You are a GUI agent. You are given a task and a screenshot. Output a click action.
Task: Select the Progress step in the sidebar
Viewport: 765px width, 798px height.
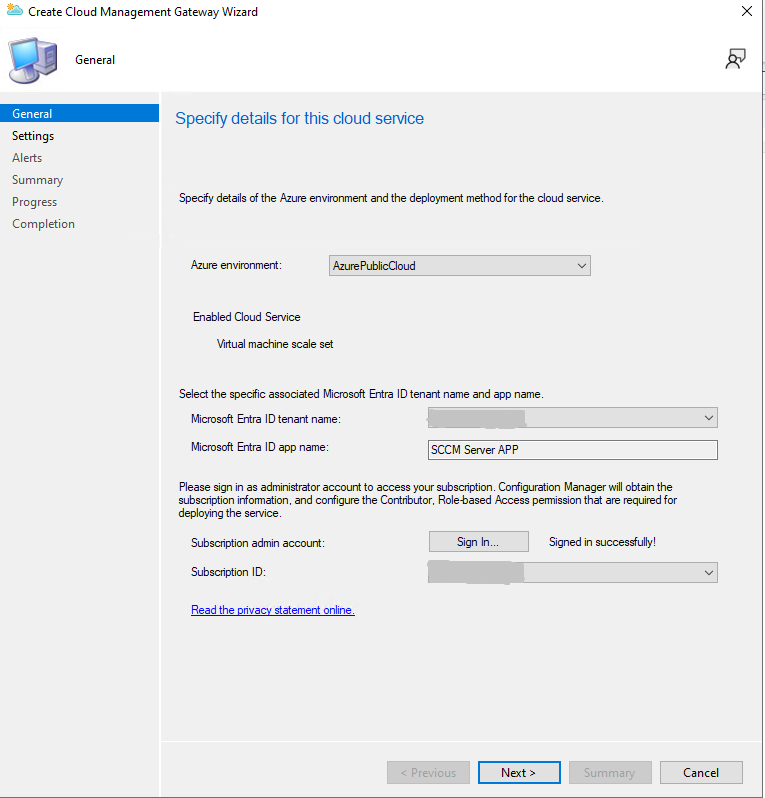pyautogui.click(x=34, y=202)
